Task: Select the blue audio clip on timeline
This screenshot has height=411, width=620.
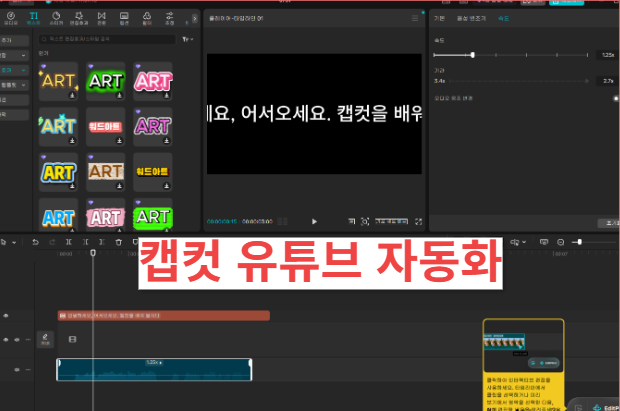Action: pyautogui.click(x=154, y=369)
